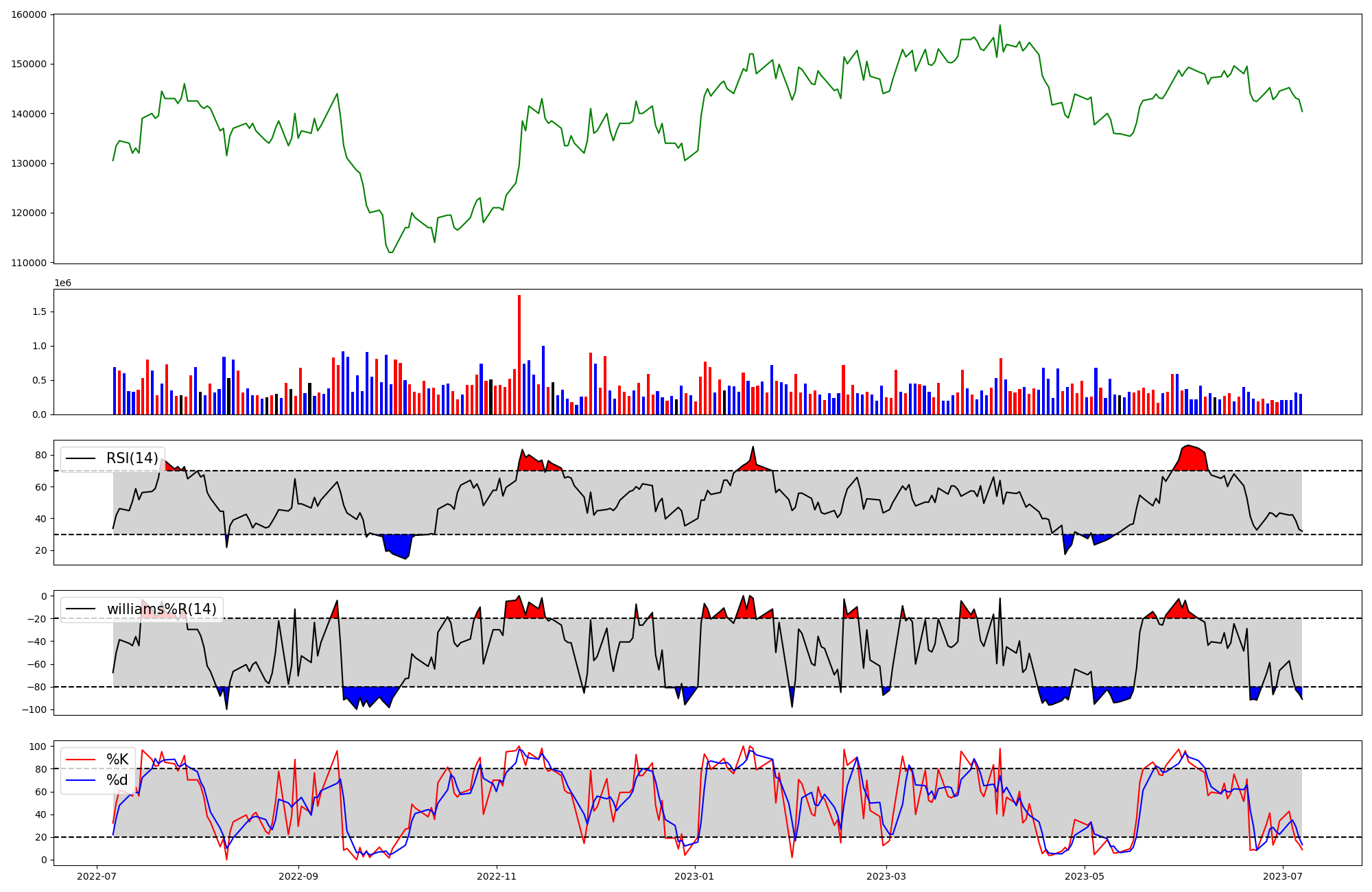Click the 1.5 volume axis tick label
1372x892 pixels.
pos(38,312)
